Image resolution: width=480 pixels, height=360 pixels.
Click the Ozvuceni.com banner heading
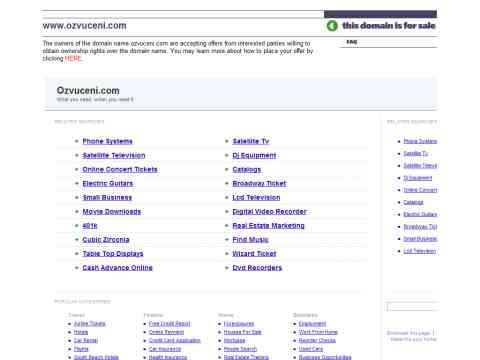(x=88, y=90)
